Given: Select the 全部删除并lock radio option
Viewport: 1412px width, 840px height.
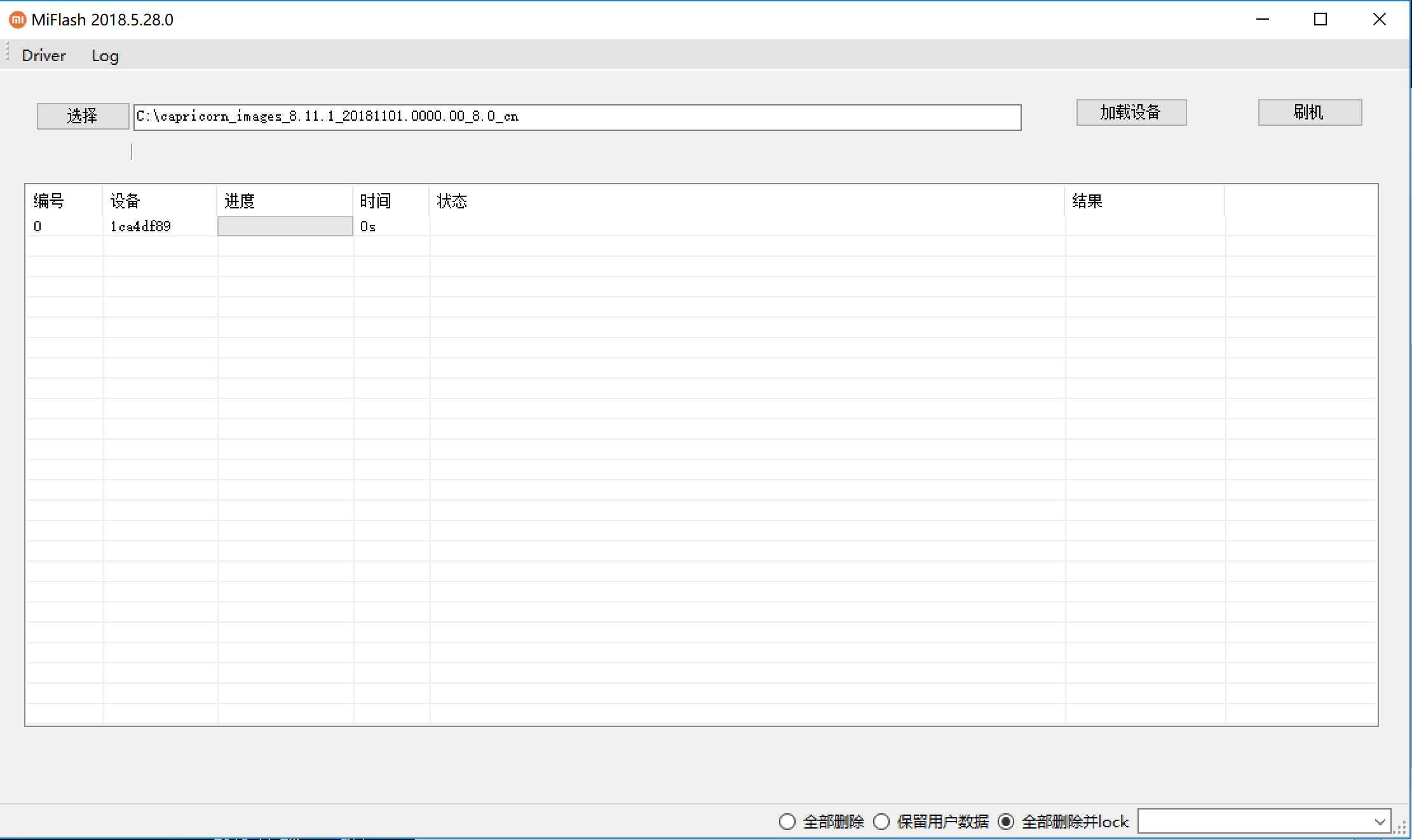Looking at the screenshot, I should click(1006, 822).
